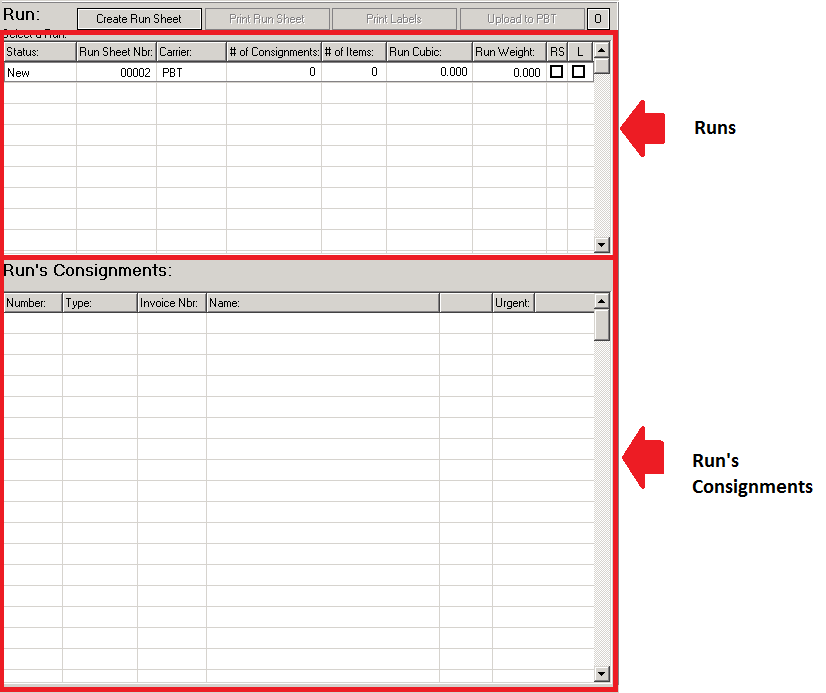Click the Run Weight column header

click(x=509, y=52)
